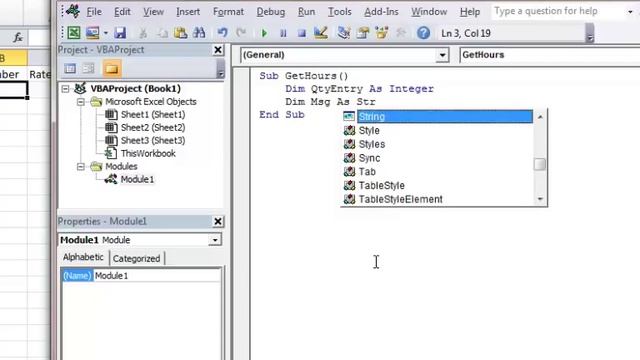640x360 pixels.
Task: Open Properties Window toolbar icon
Action: (x=363, y=33)
